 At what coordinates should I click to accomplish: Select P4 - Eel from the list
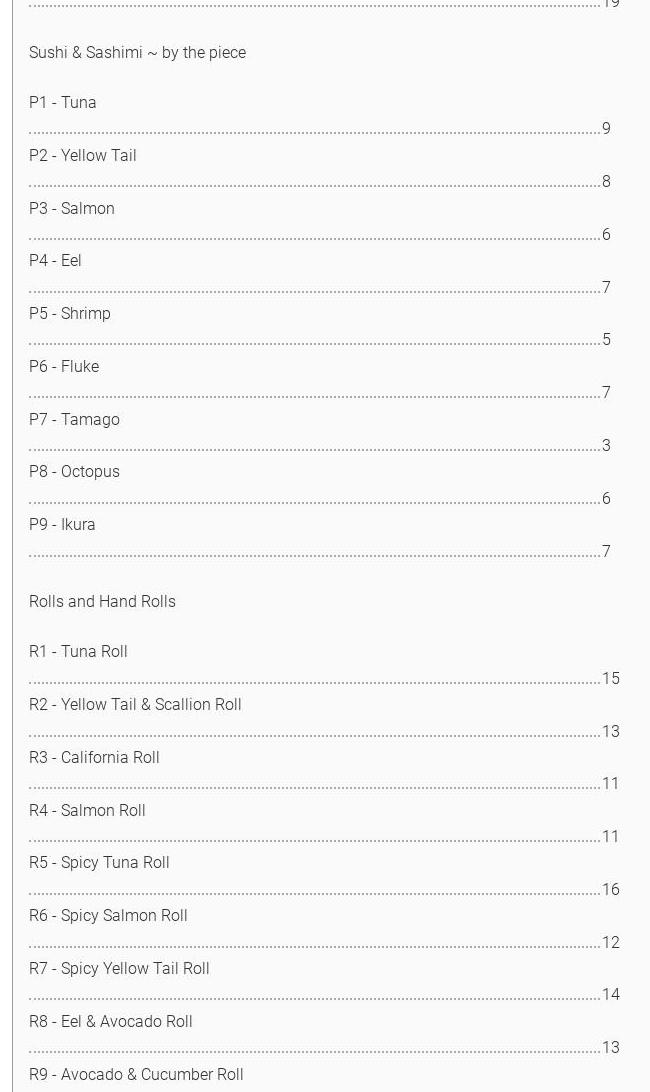click(x=55, y=261)
